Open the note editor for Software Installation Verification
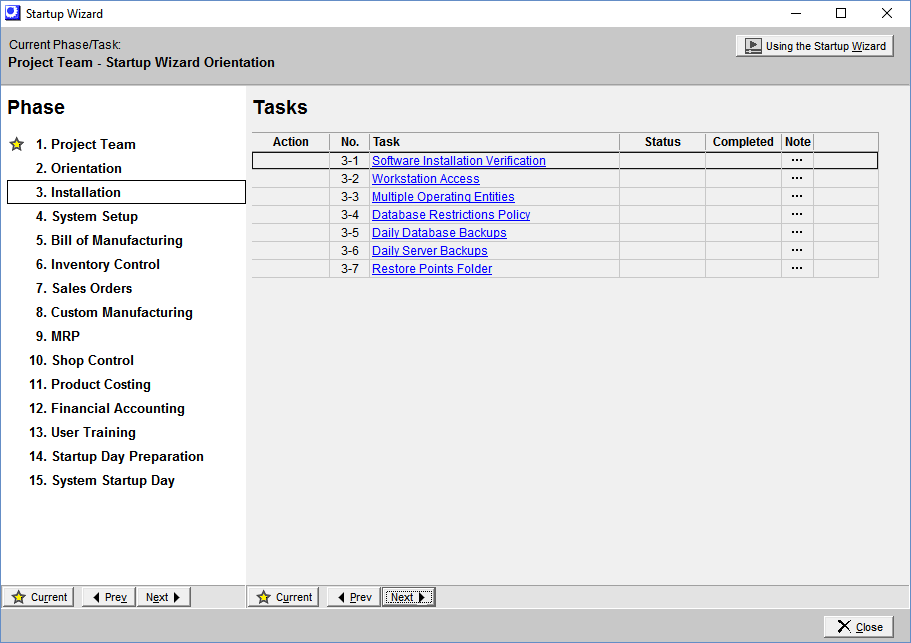This screenshot has width=911, height=643. pos(797,160)
